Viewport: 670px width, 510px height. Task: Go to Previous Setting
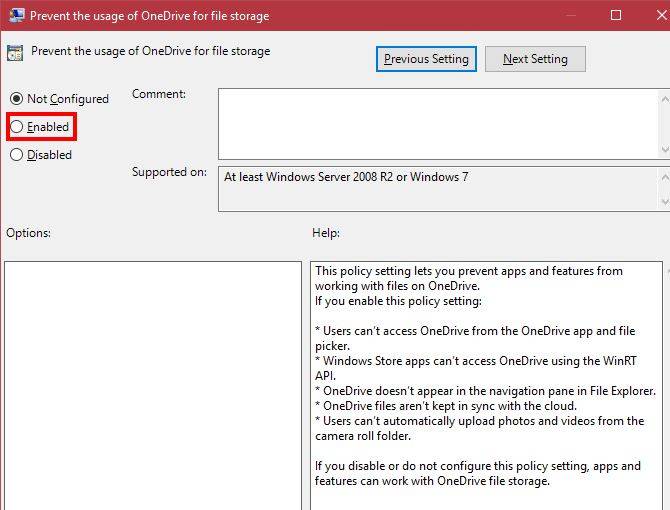click(426, 59)
